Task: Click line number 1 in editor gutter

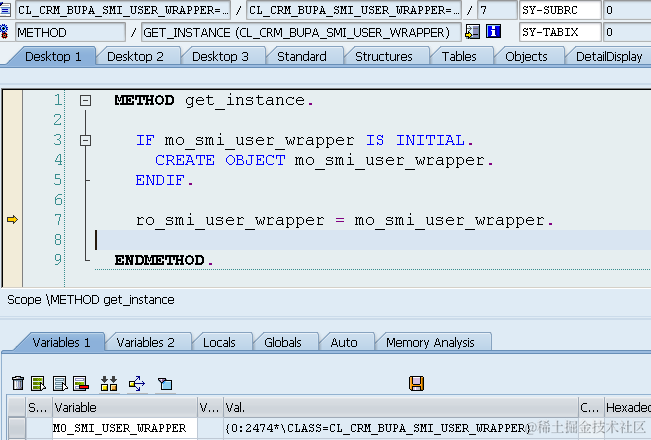Action: [x=58, y=100]
